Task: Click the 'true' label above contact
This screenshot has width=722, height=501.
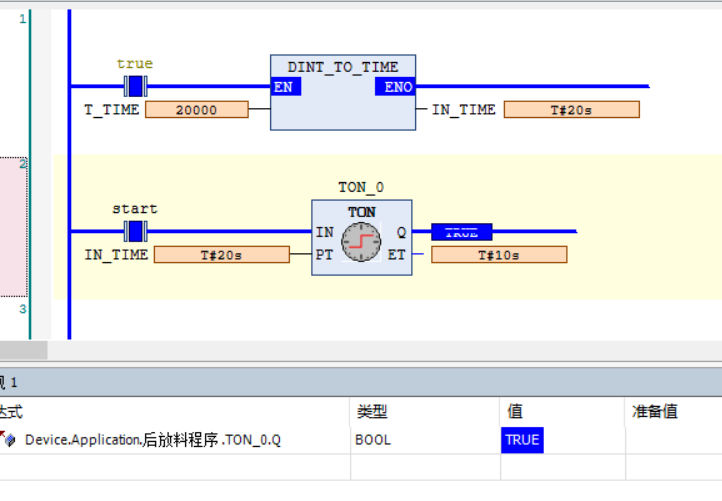Action: [134, 64]
